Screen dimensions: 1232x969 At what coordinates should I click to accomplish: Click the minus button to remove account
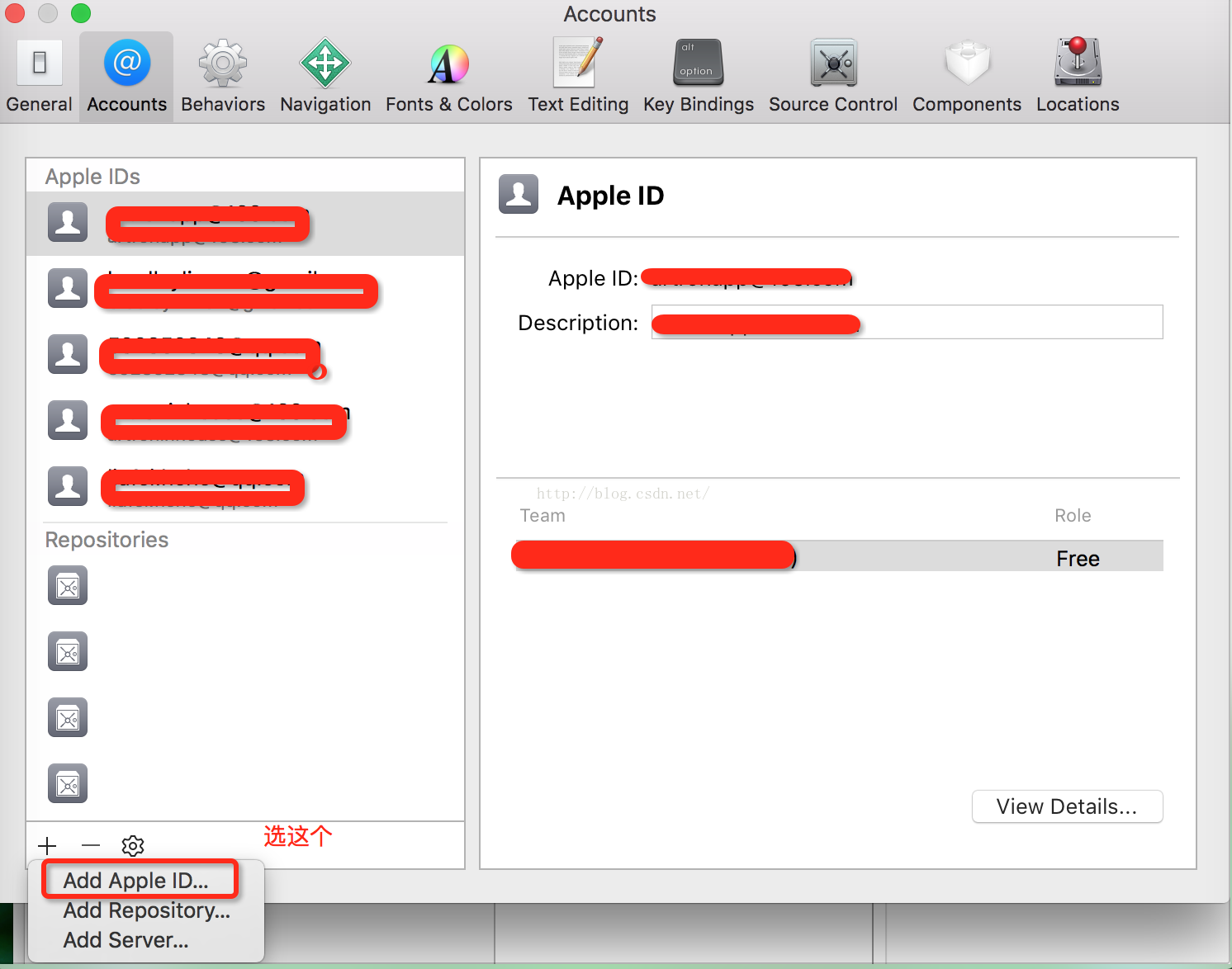click(x=91, y=846)
